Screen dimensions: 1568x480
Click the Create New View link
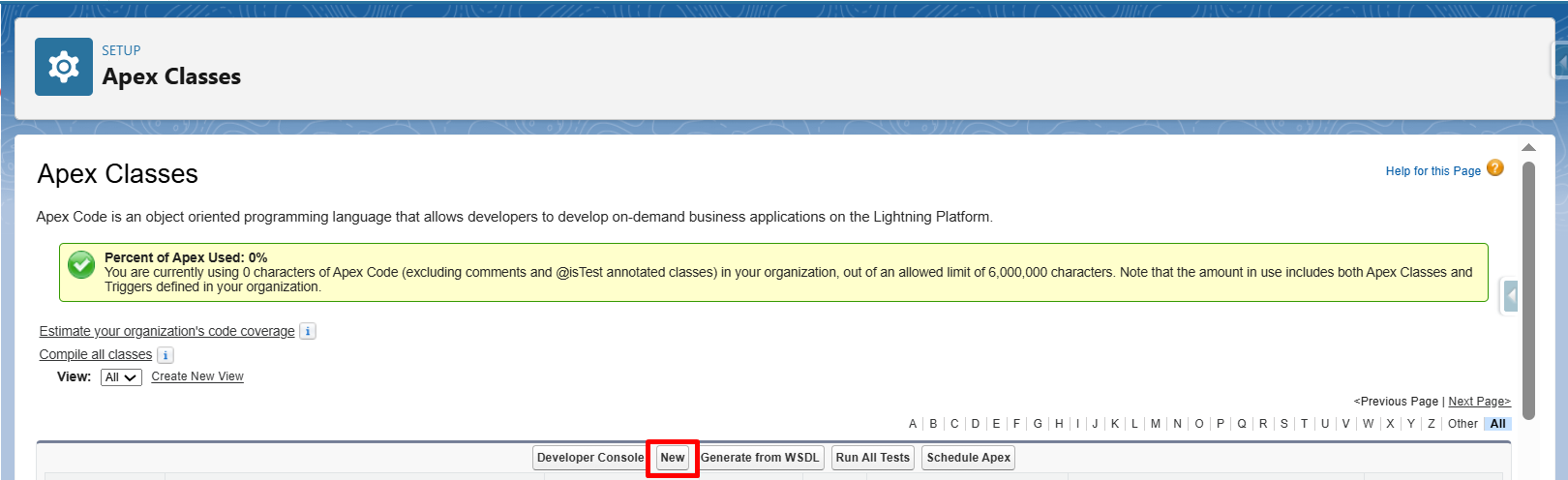point(197,376)
